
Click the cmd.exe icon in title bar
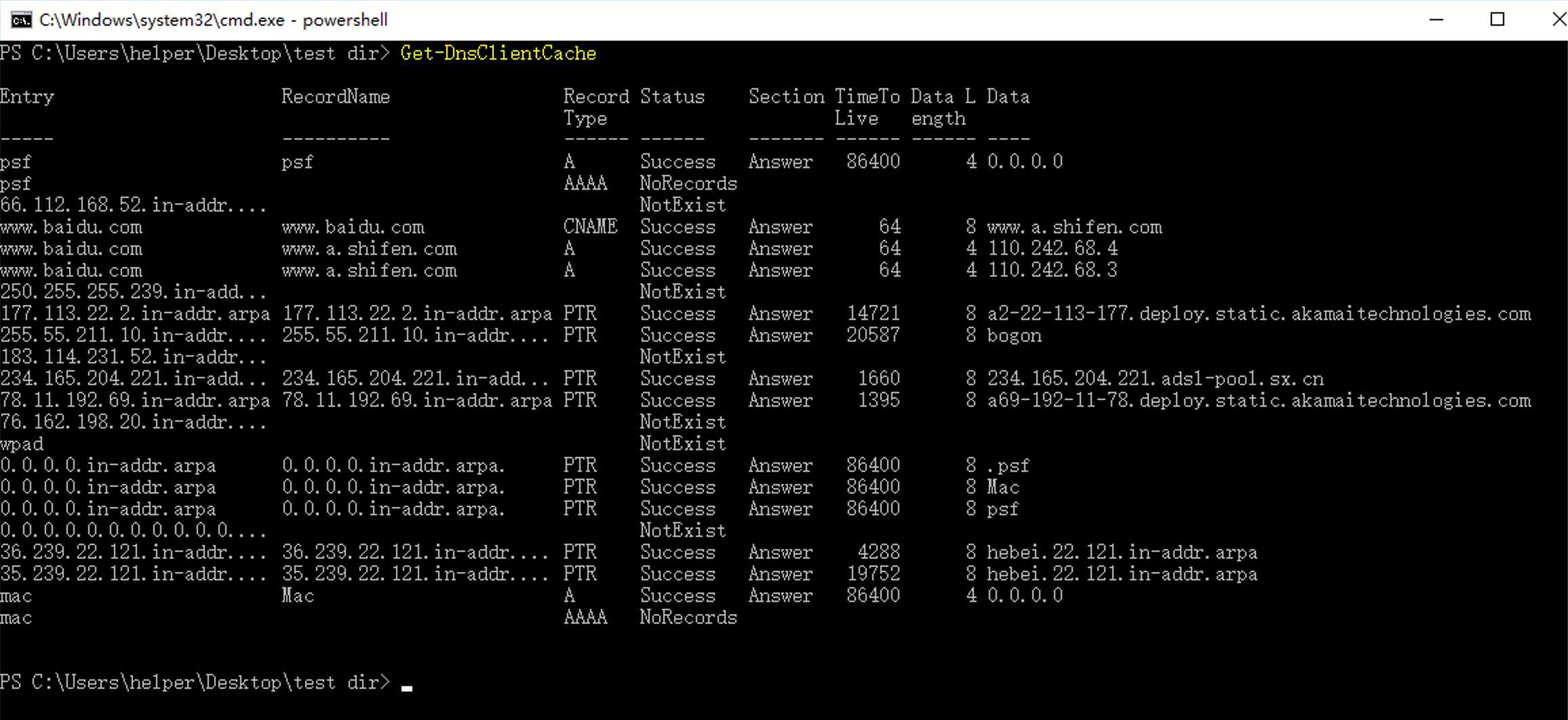point(20,20)
